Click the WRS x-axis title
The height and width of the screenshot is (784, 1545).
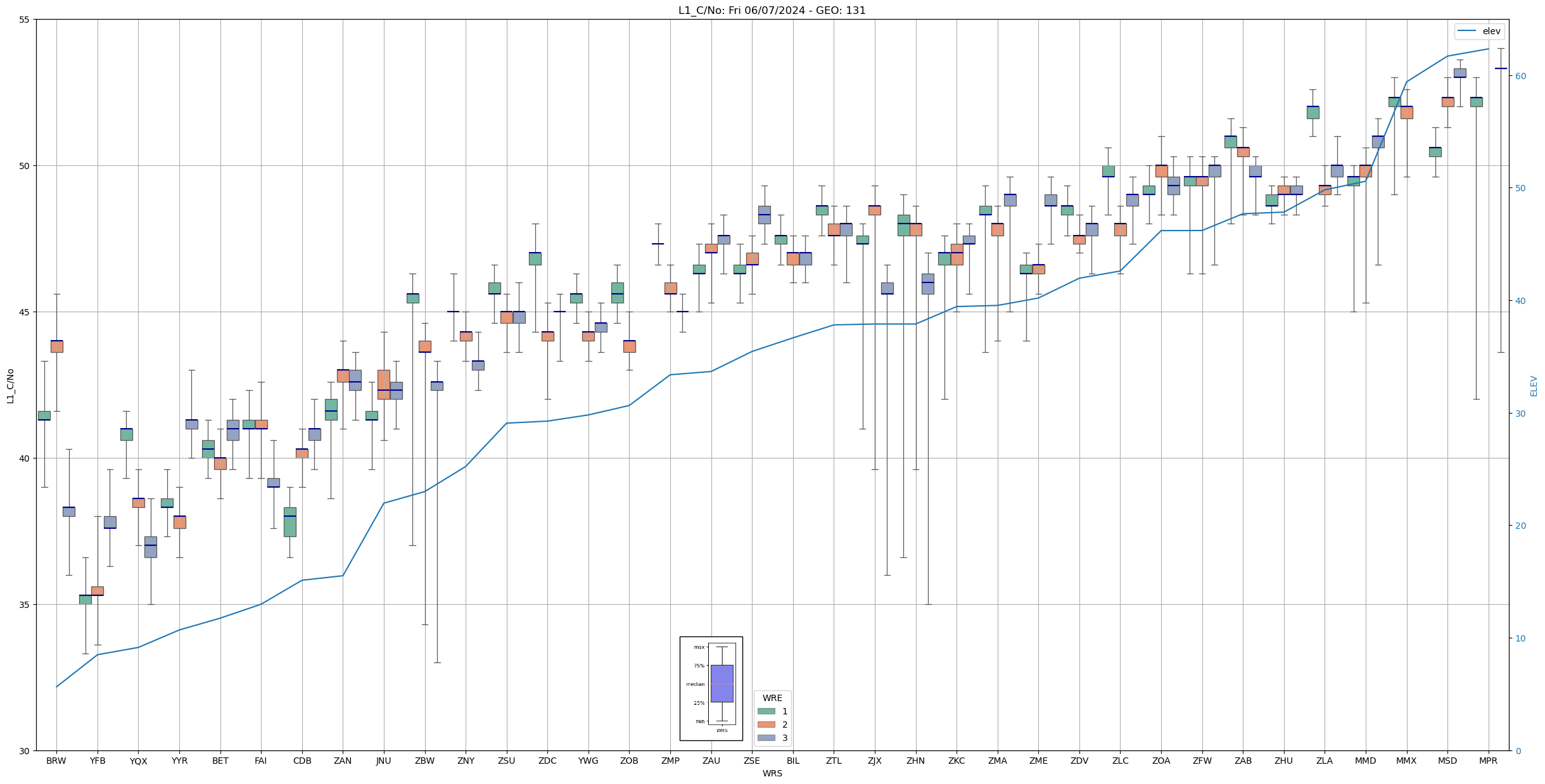(x=772, y=773)
